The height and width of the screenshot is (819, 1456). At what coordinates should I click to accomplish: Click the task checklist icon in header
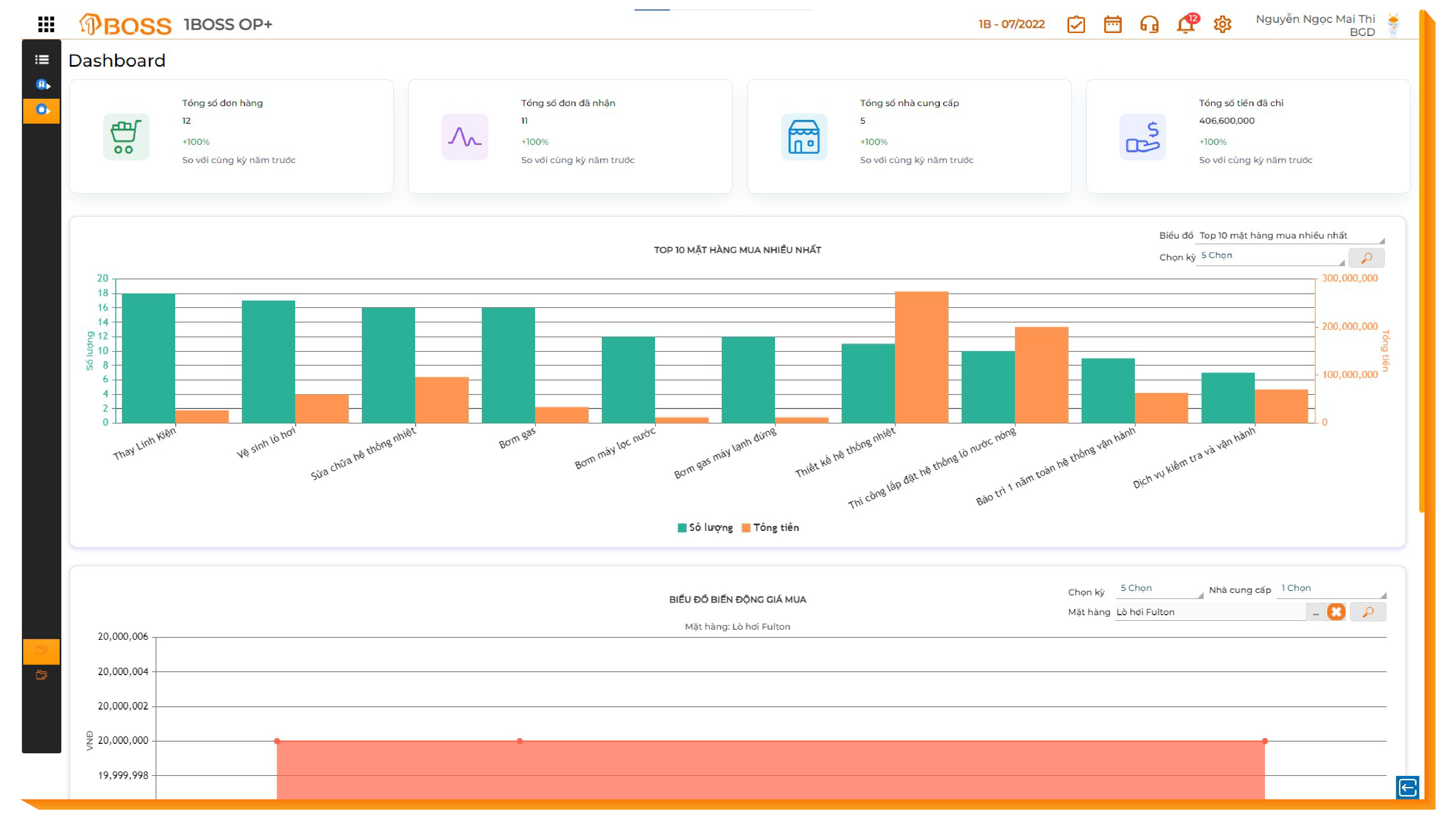1076,24
